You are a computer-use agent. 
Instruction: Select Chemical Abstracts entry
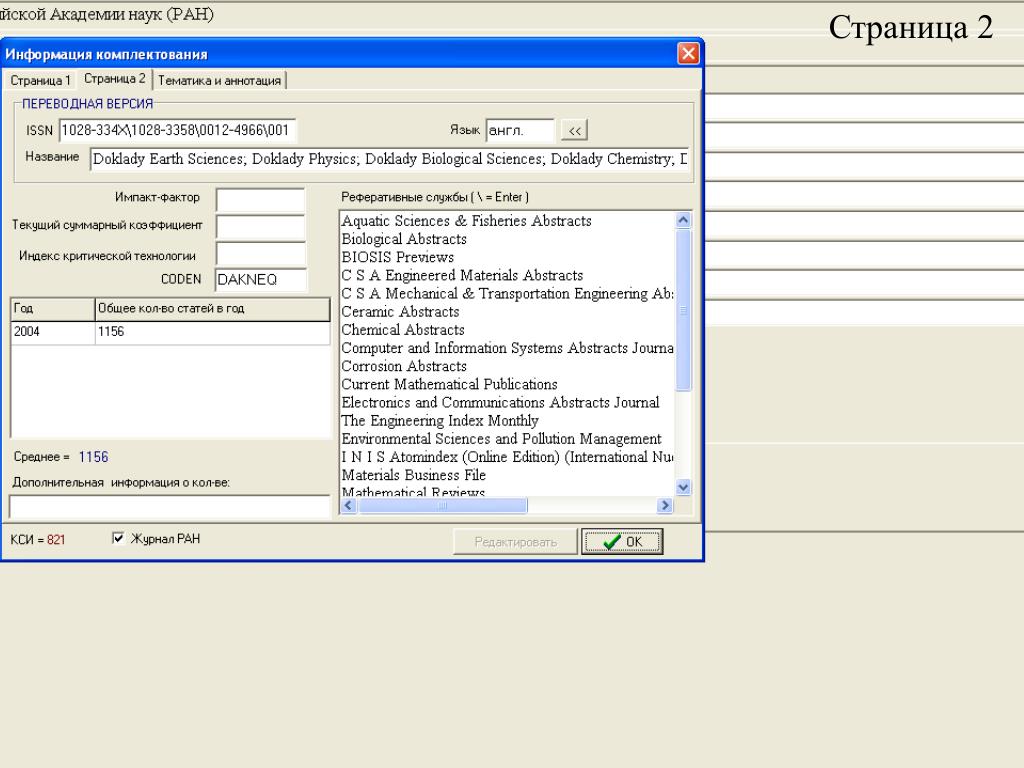tap(403, 330)
